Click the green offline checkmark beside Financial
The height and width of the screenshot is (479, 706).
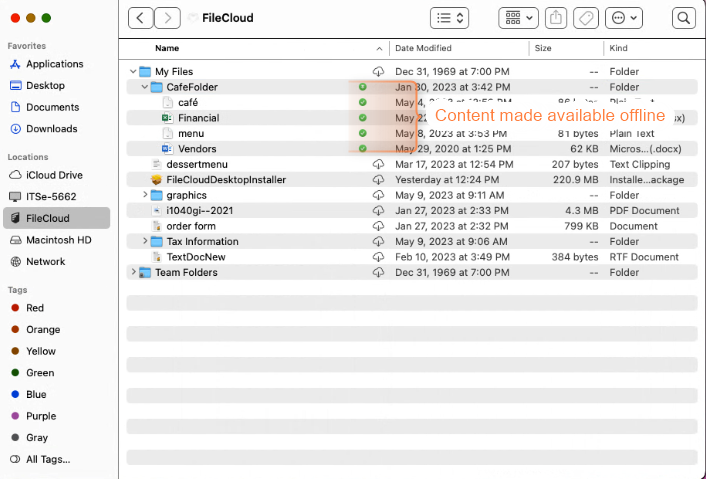tap(362, 117)
